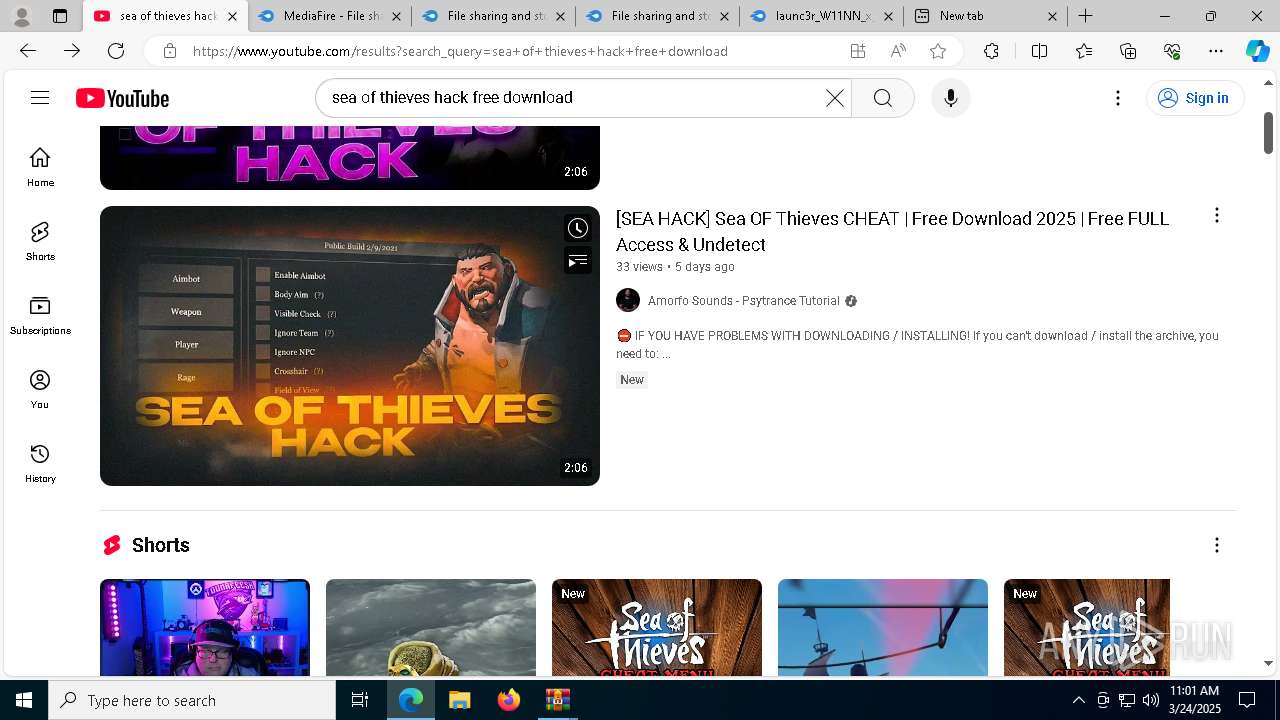
Task: Open WinRAR from the taskbar
Action: (x=557, y=700)
